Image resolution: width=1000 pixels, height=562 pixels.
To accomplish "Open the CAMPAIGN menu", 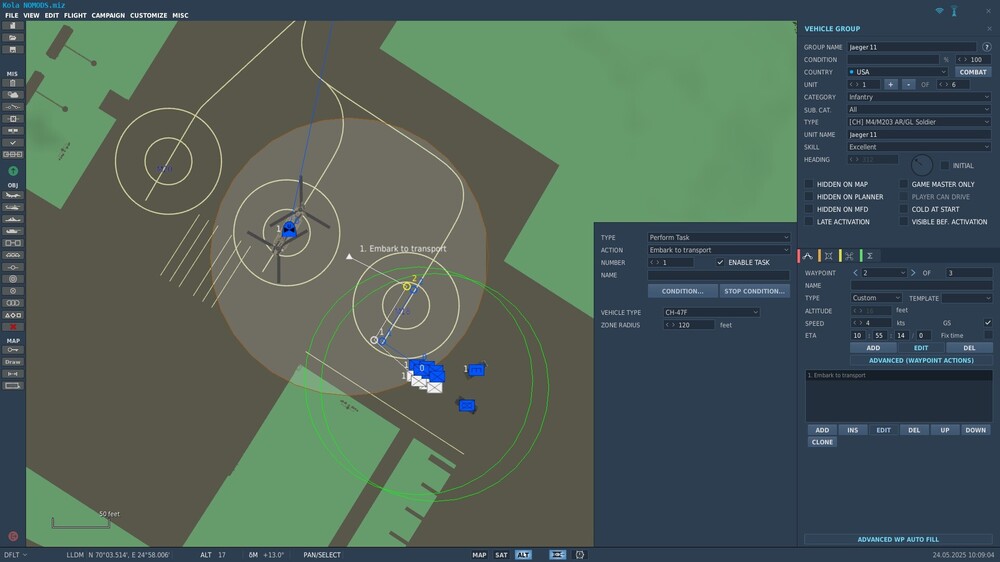I will (108, 15).
